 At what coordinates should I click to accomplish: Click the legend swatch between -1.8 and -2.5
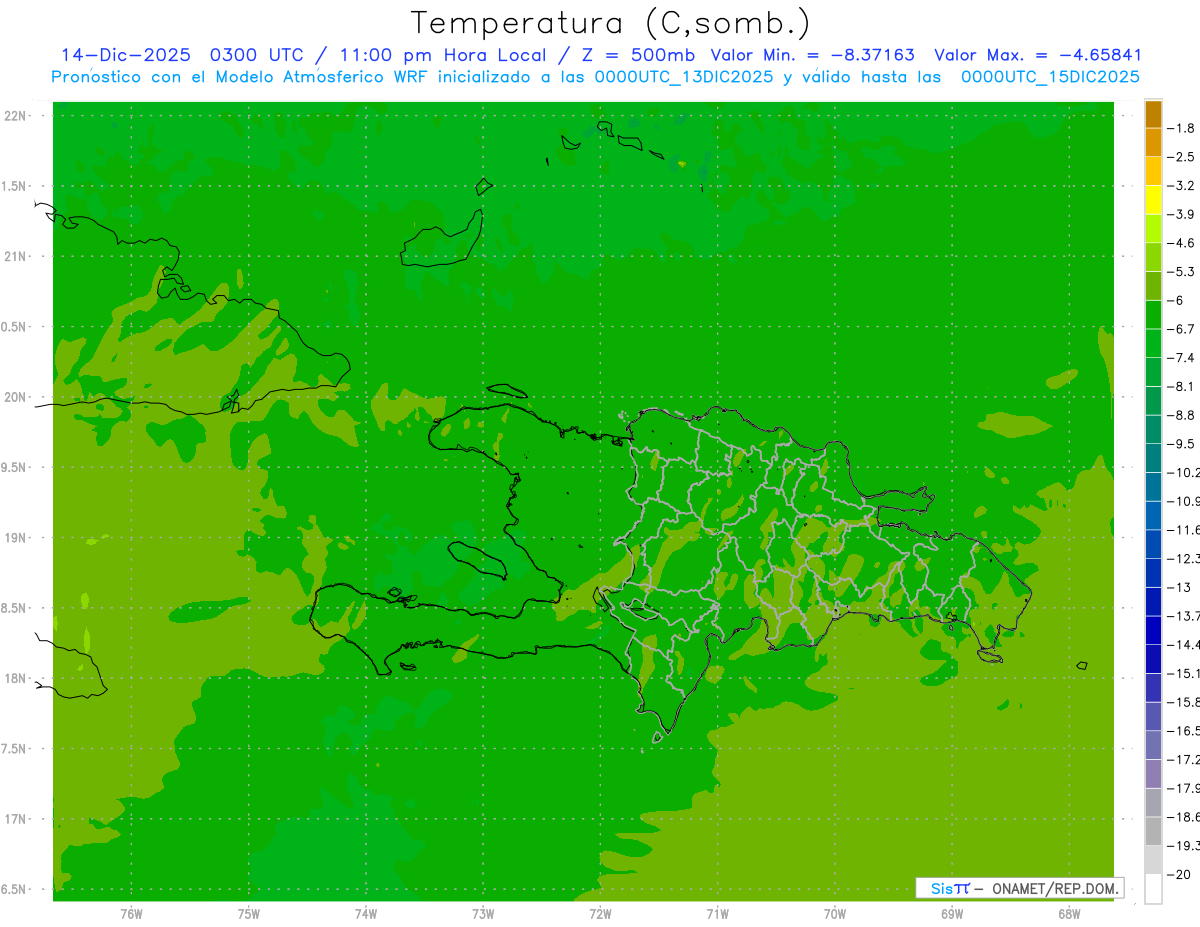point(1153,142)
